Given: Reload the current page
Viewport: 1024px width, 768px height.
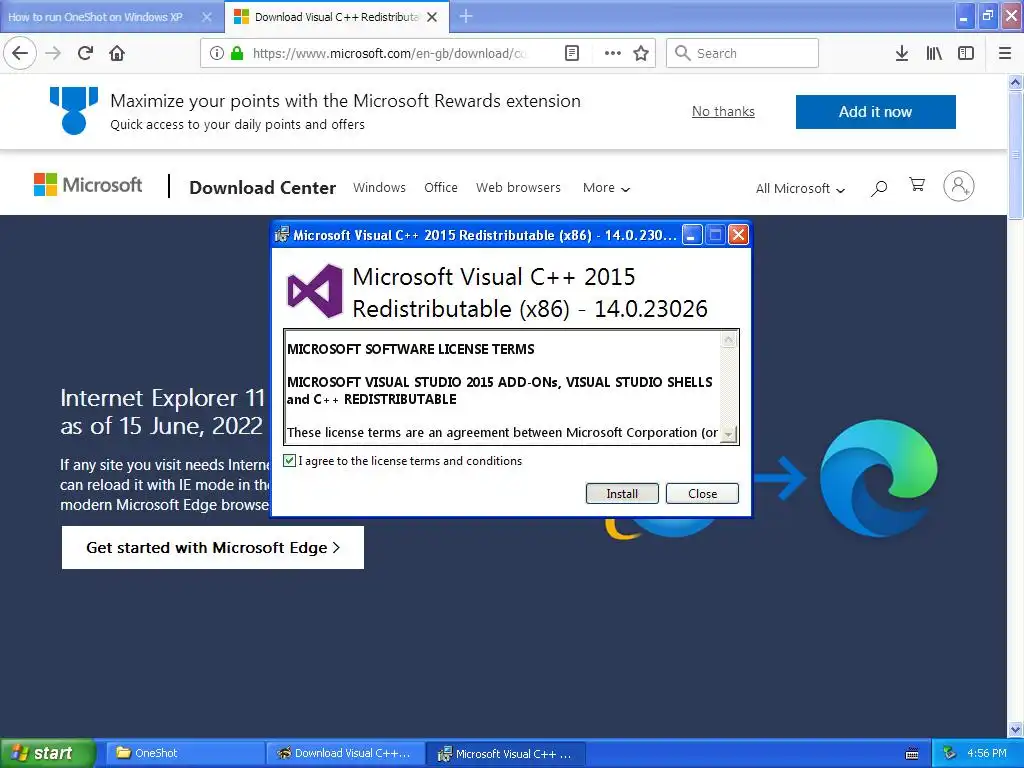Looking at the screenshot, I should 85,53.
